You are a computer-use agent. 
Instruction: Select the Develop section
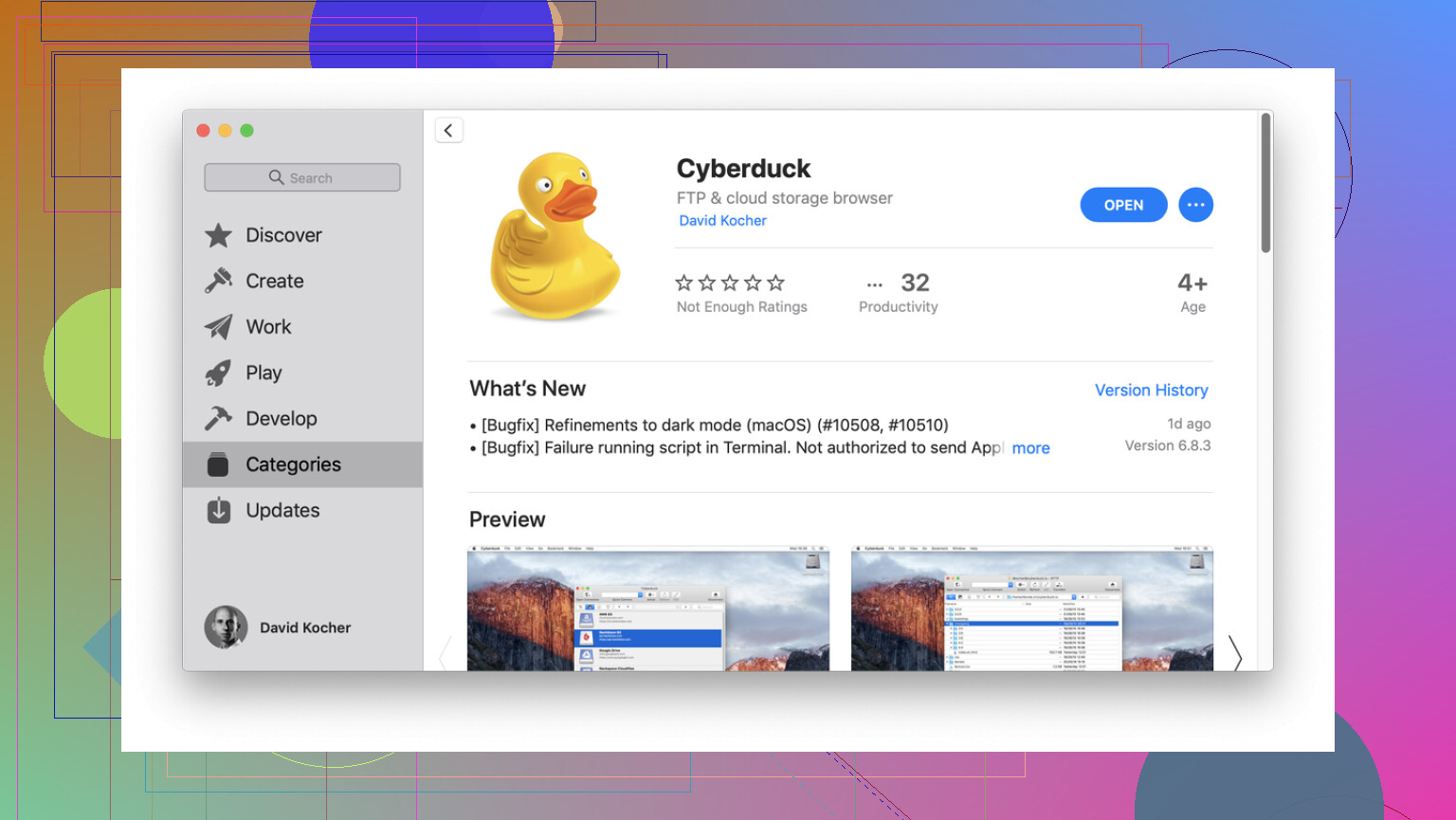303,418
